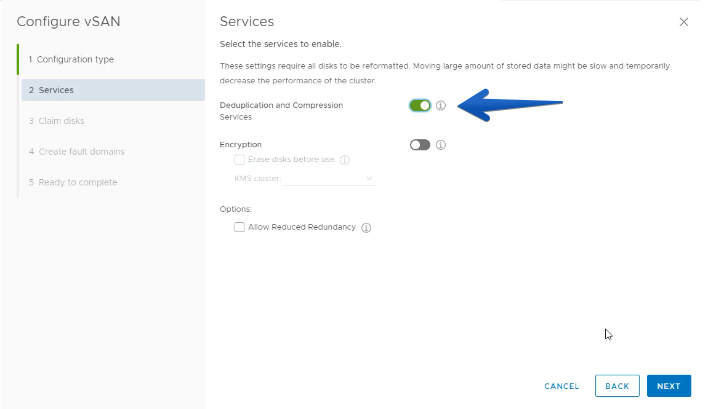Select step 2 Services

[113, 90]
